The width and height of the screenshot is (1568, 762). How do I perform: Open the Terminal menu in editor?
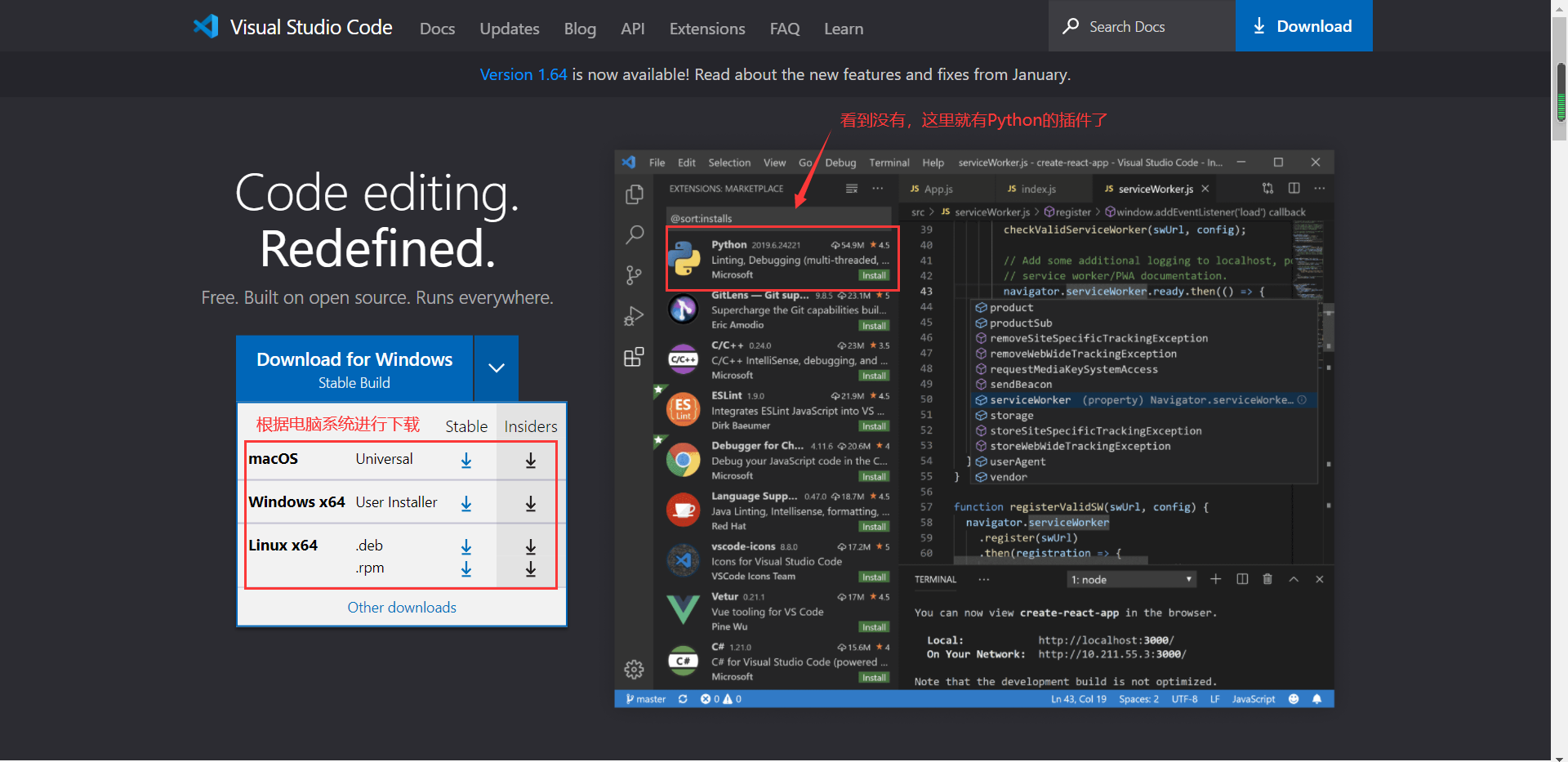[889, 163]
